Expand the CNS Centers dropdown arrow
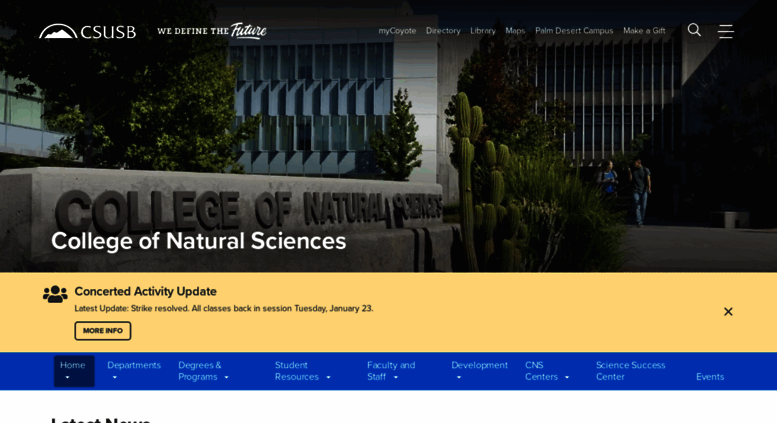 [567, 377]
